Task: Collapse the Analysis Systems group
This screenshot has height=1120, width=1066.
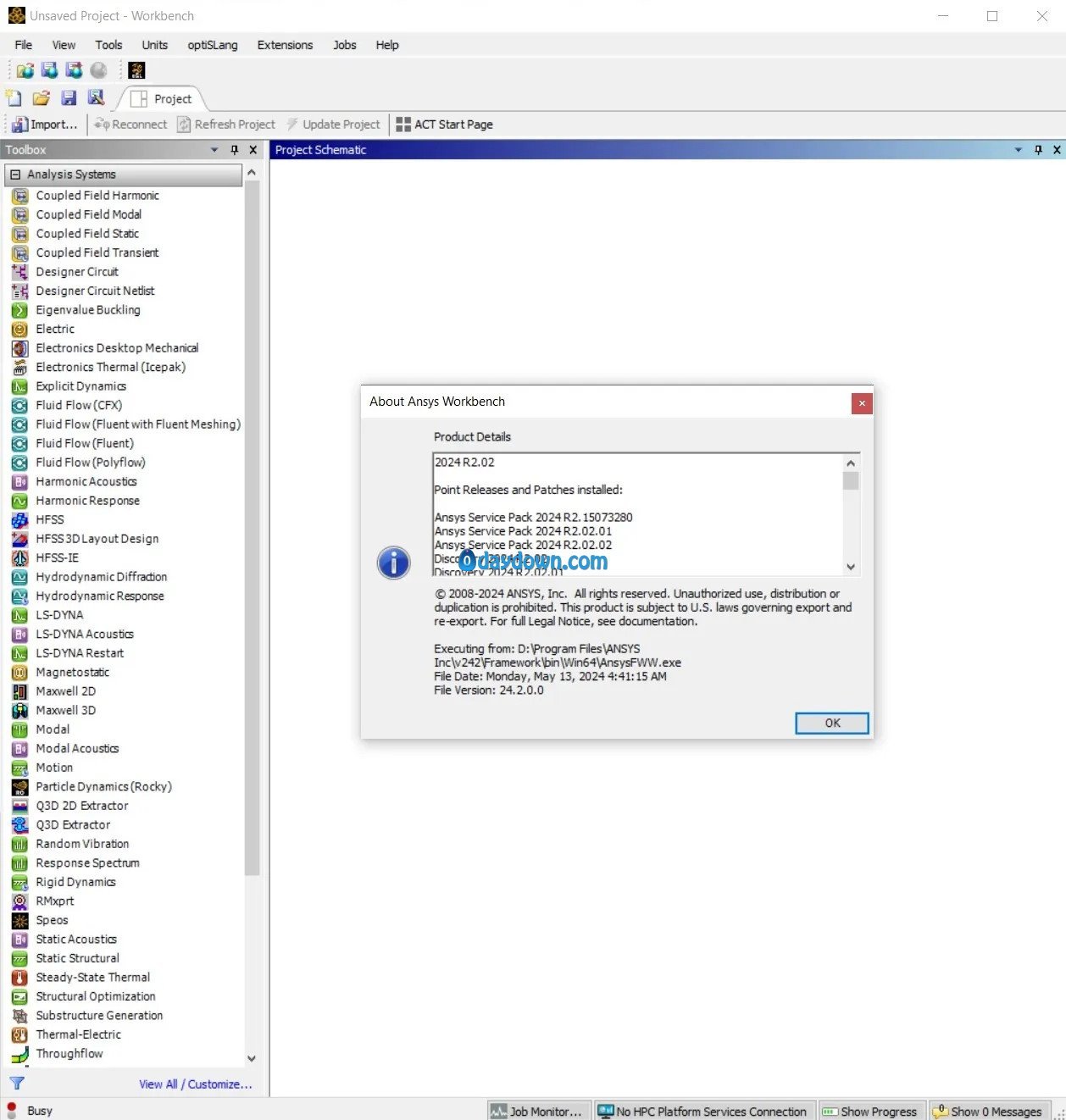Action: coord(15,175)
